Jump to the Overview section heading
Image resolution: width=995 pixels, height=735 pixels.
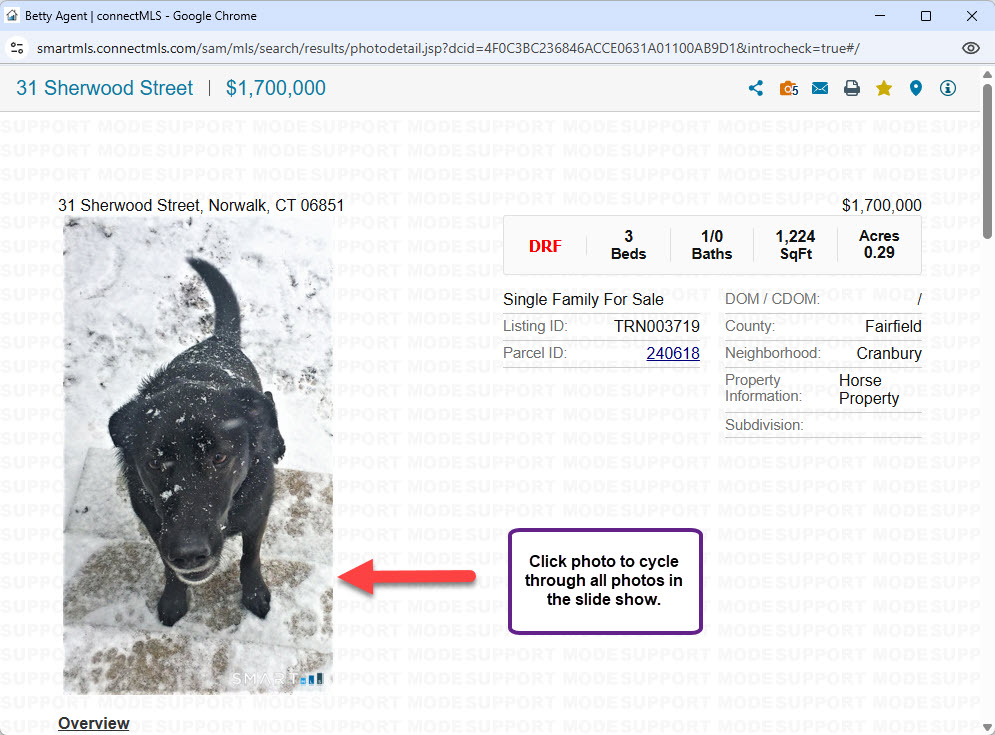93,723
